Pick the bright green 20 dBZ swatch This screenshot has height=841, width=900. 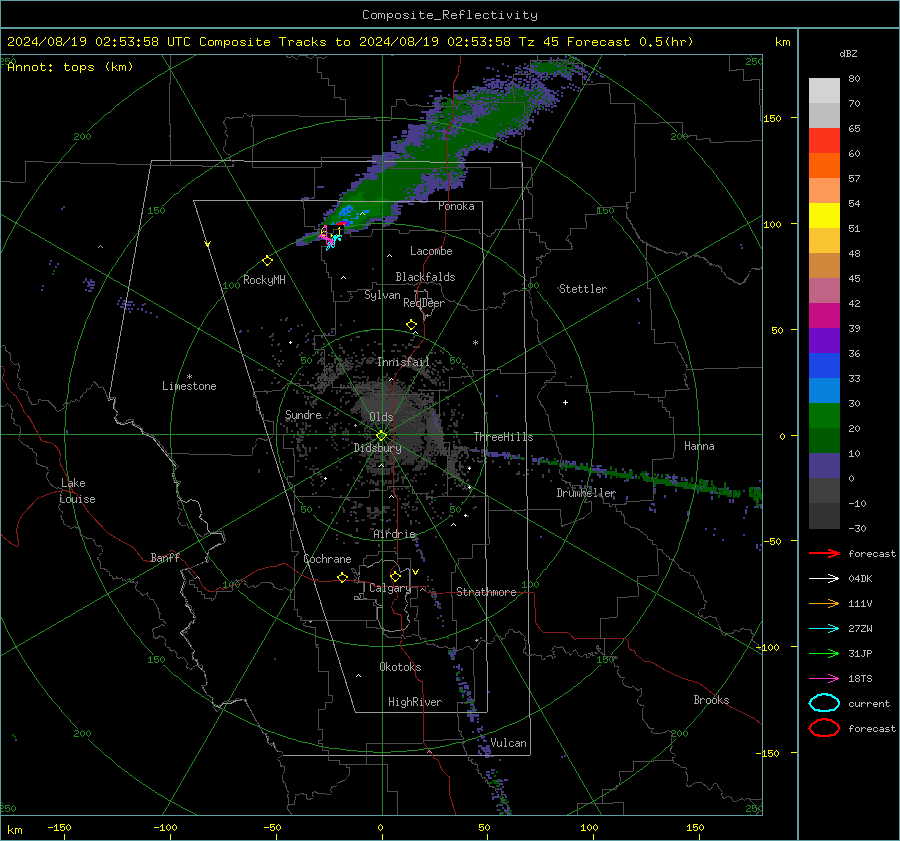[824, 415]
